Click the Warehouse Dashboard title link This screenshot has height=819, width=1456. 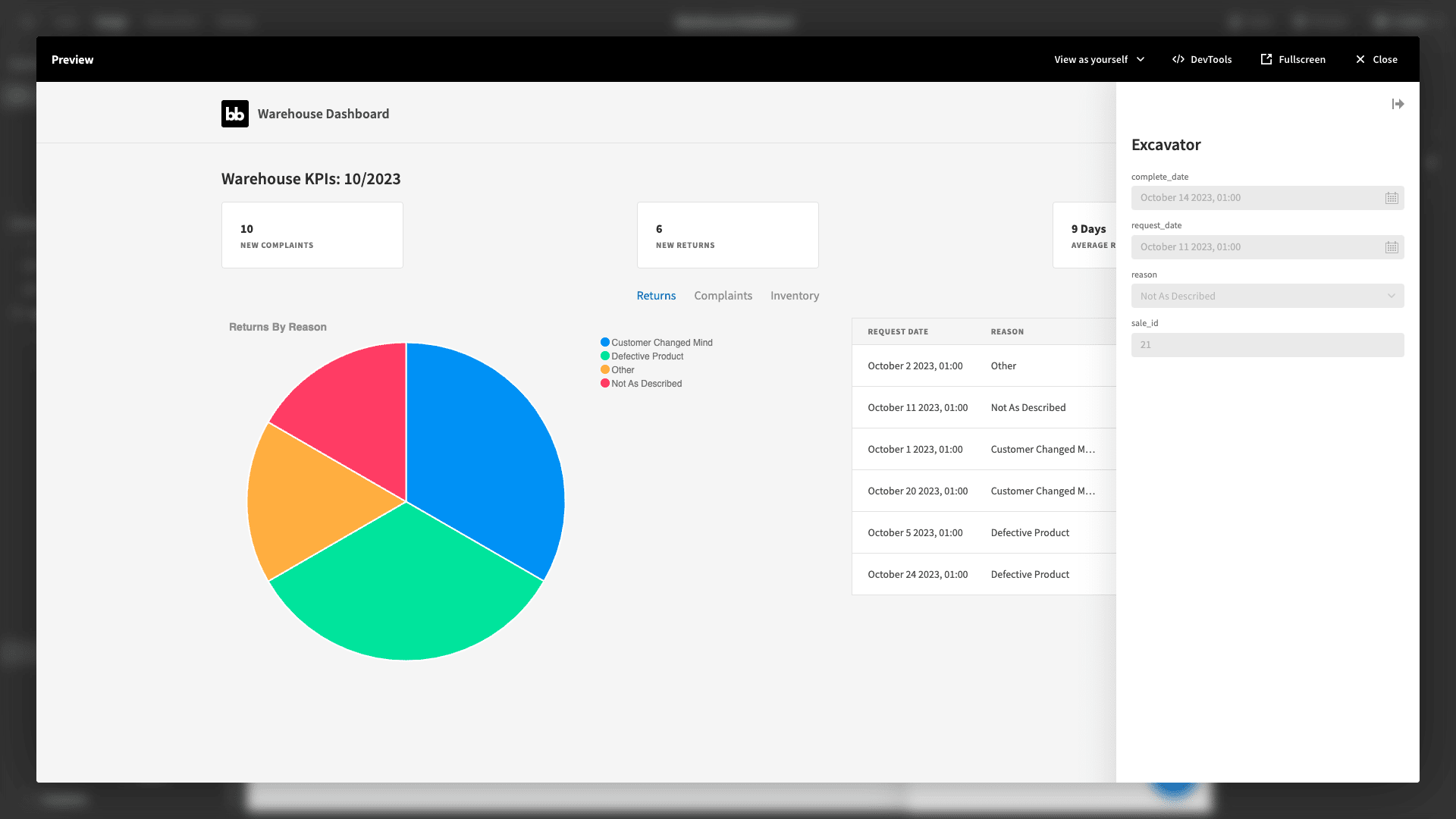323,114
